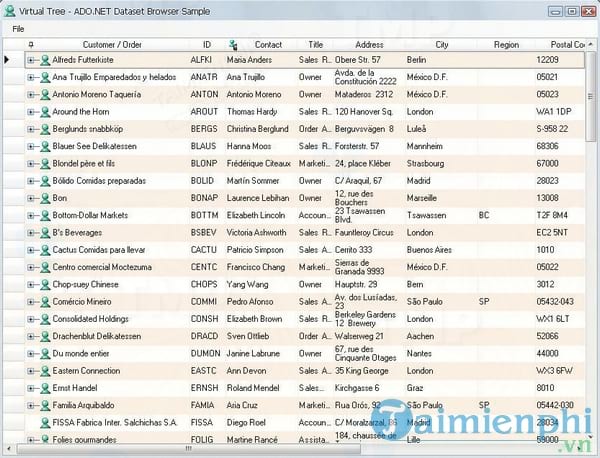Click the customer icon beside Bottom-Dollar Markets

(45, 215)
